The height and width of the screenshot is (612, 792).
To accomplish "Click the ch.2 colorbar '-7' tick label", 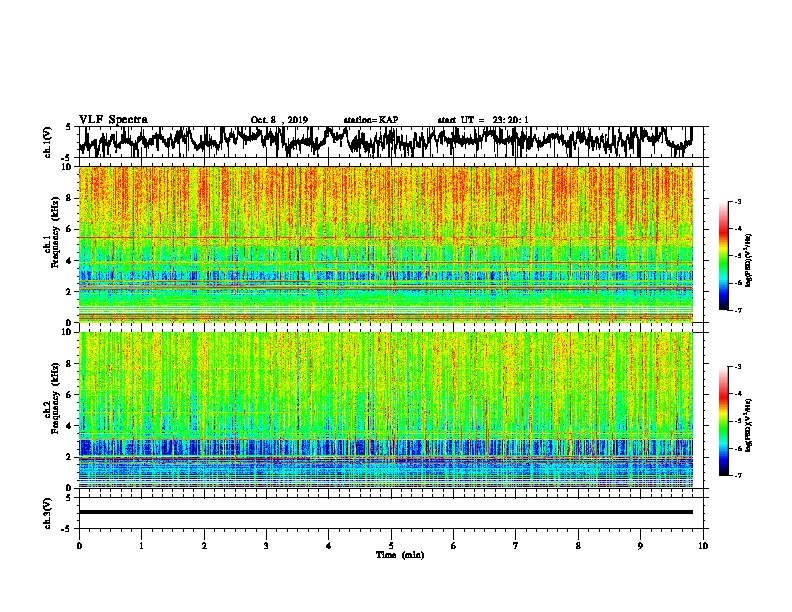I will click(x=738, y=475).
